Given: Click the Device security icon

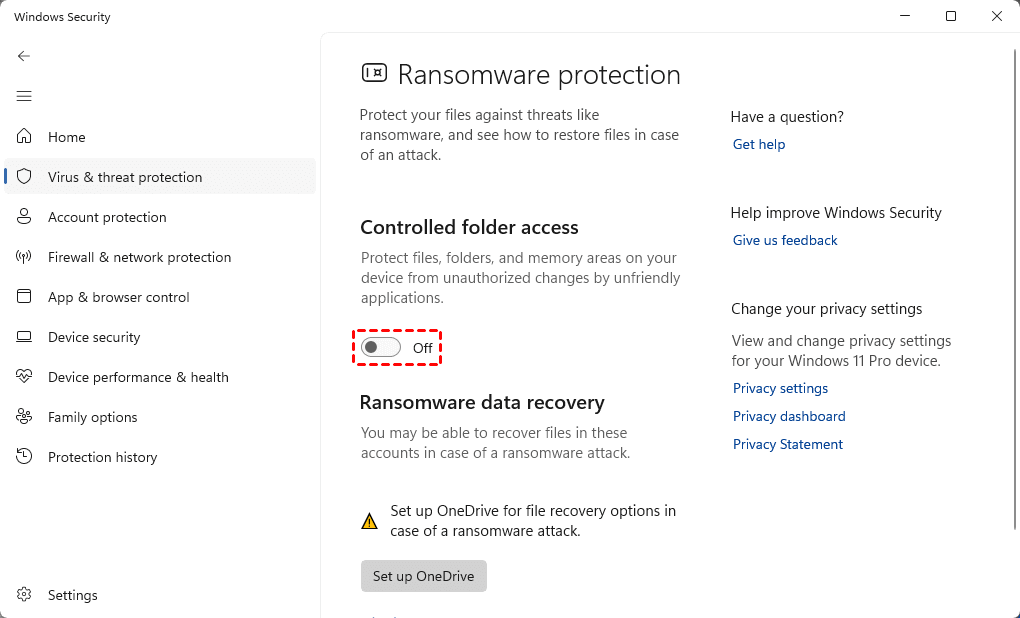Looking at the screenshot, I should (25, 337).
